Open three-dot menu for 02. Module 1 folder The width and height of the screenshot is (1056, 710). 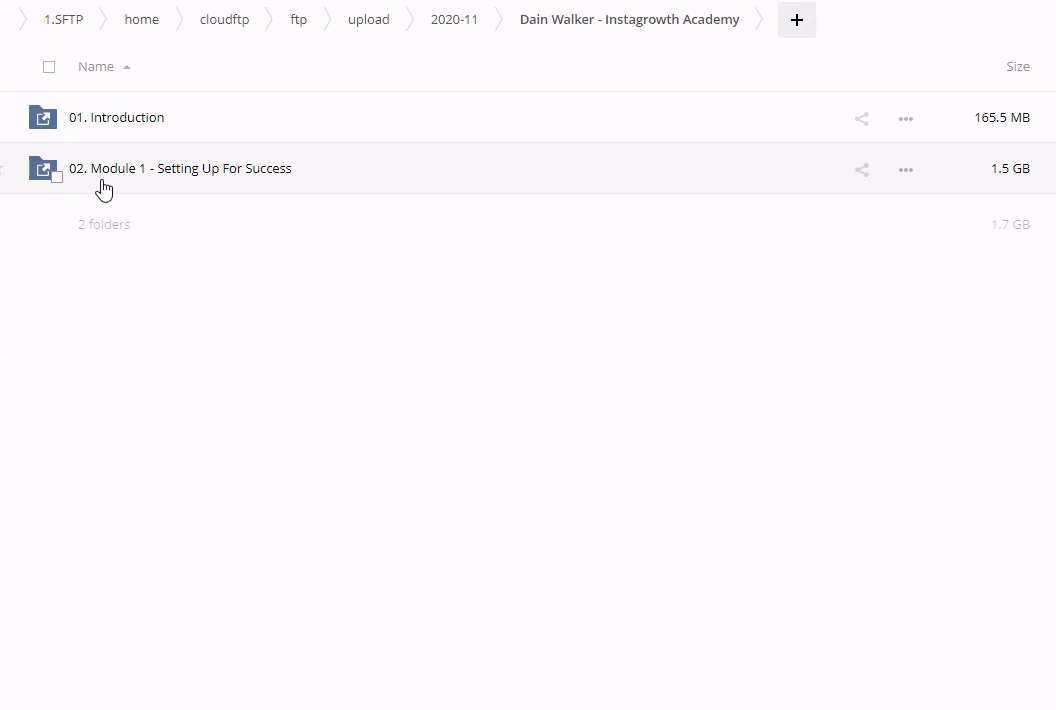click(x=905, y=169)
